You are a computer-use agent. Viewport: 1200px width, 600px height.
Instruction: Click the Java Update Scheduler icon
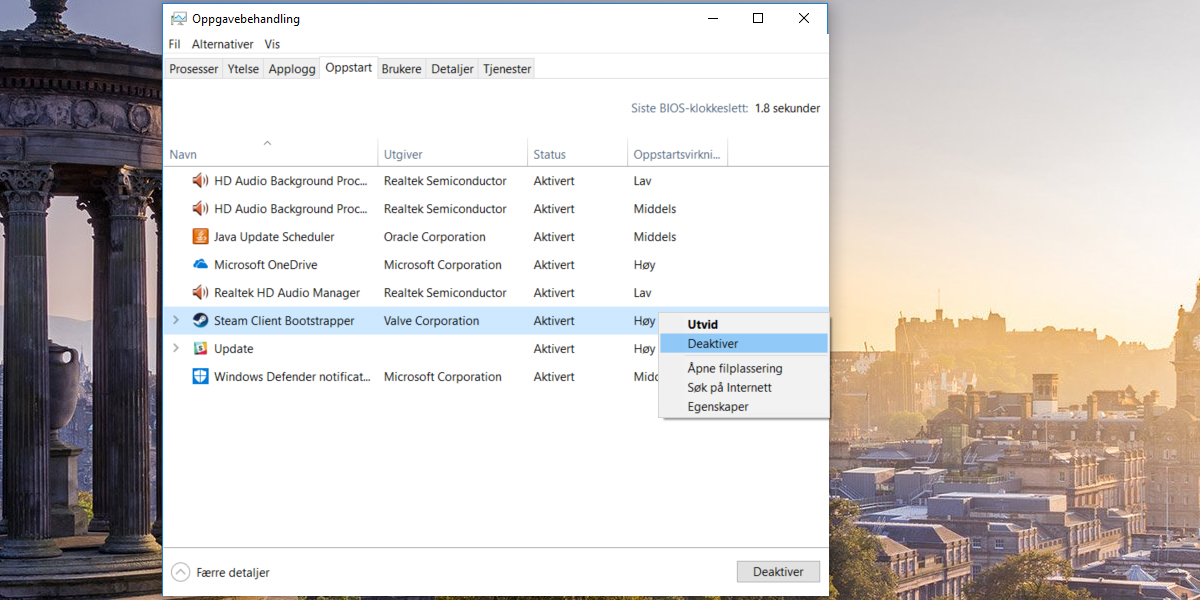200,237
